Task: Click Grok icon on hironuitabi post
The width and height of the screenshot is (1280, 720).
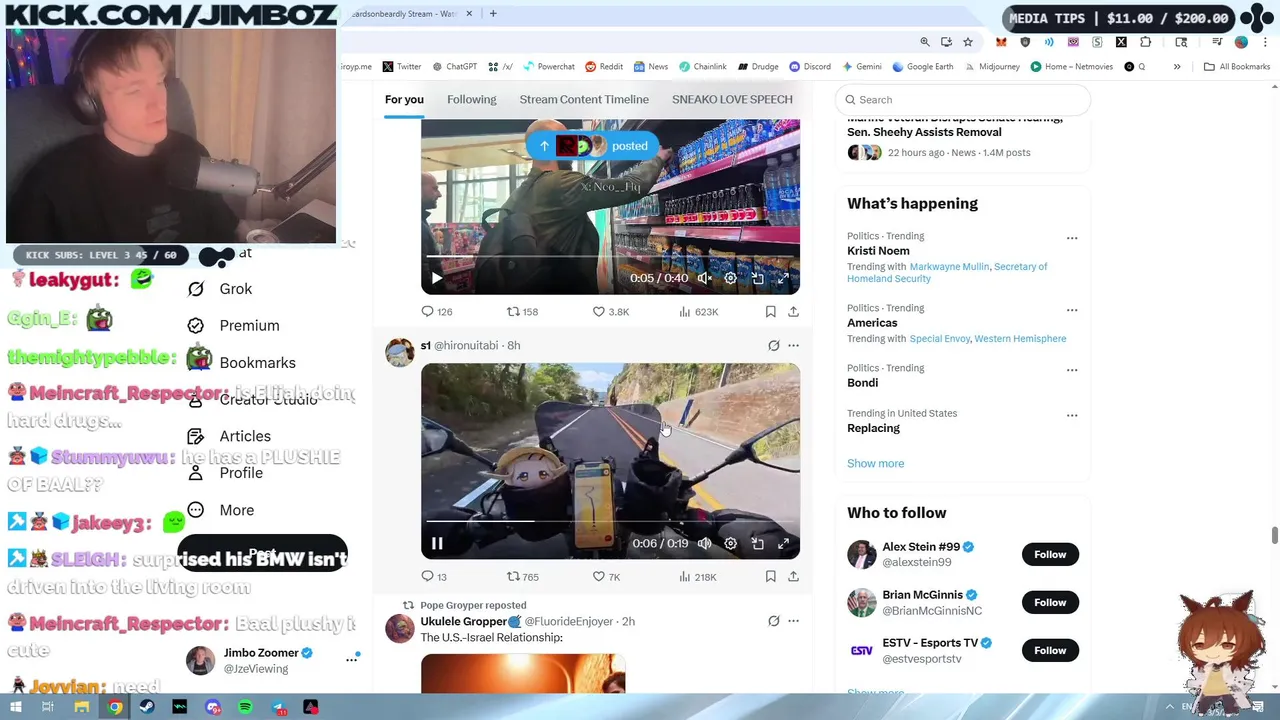Action: [x=773, y=346]
